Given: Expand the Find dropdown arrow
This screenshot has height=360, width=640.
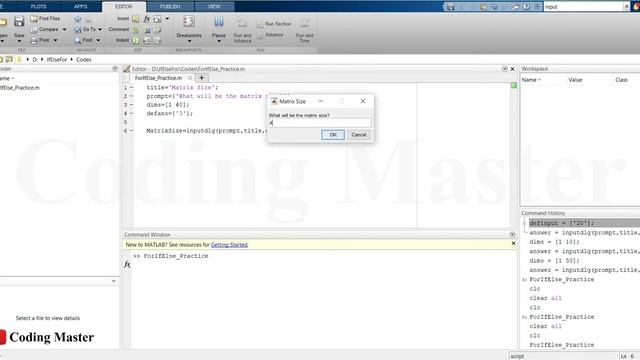Looking at the screenshot, I should tap(98, 40).
